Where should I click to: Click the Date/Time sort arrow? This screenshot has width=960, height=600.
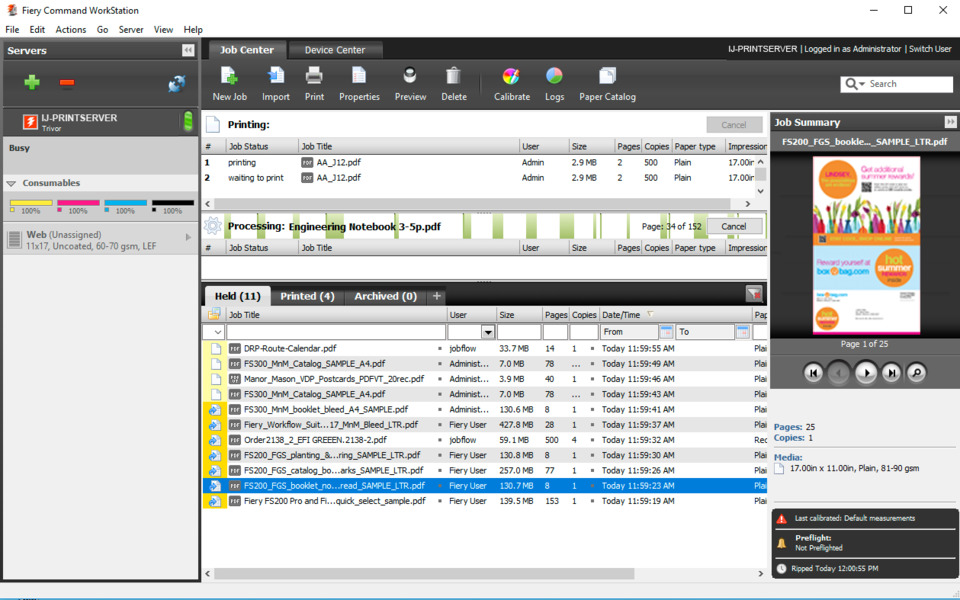point(650,314)
